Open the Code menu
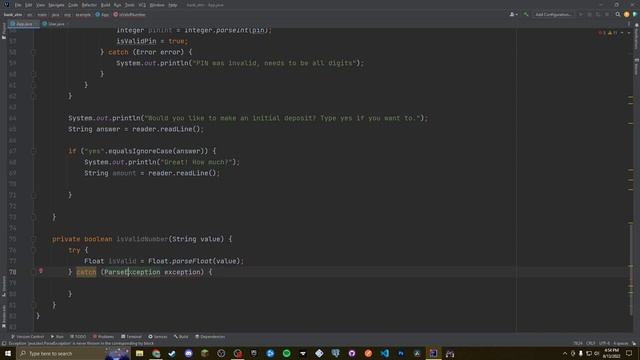This screenshot has width=640, height=360. click(x=73, y=5)
